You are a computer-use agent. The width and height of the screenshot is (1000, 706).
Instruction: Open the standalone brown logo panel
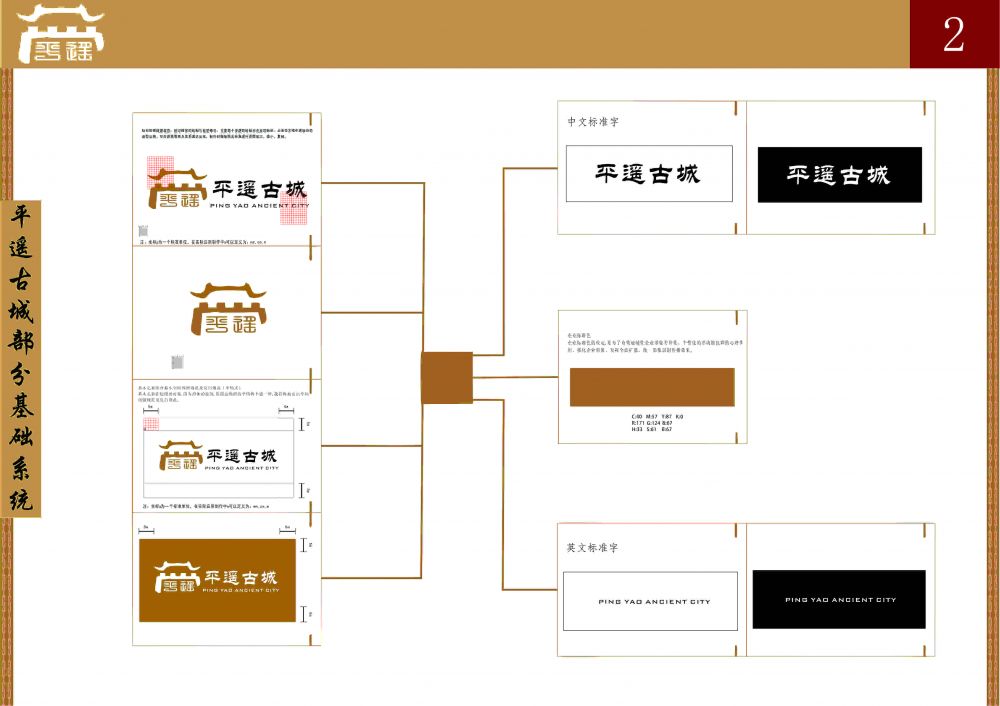pyautogui.click(x=226, y=313)
